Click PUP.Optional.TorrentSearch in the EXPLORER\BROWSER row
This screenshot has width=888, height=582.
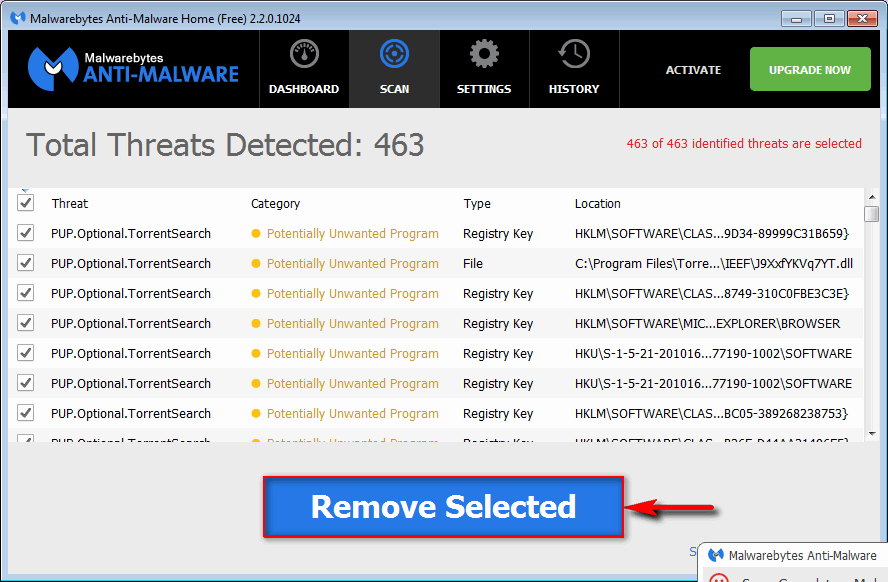click(131, 324)
